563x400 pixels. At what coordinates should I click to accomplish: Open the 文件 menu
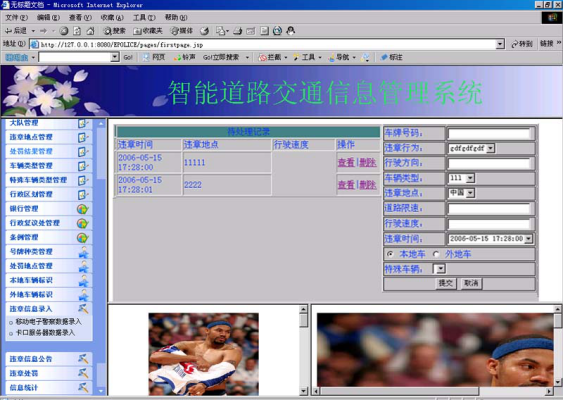tap(16, 17)
